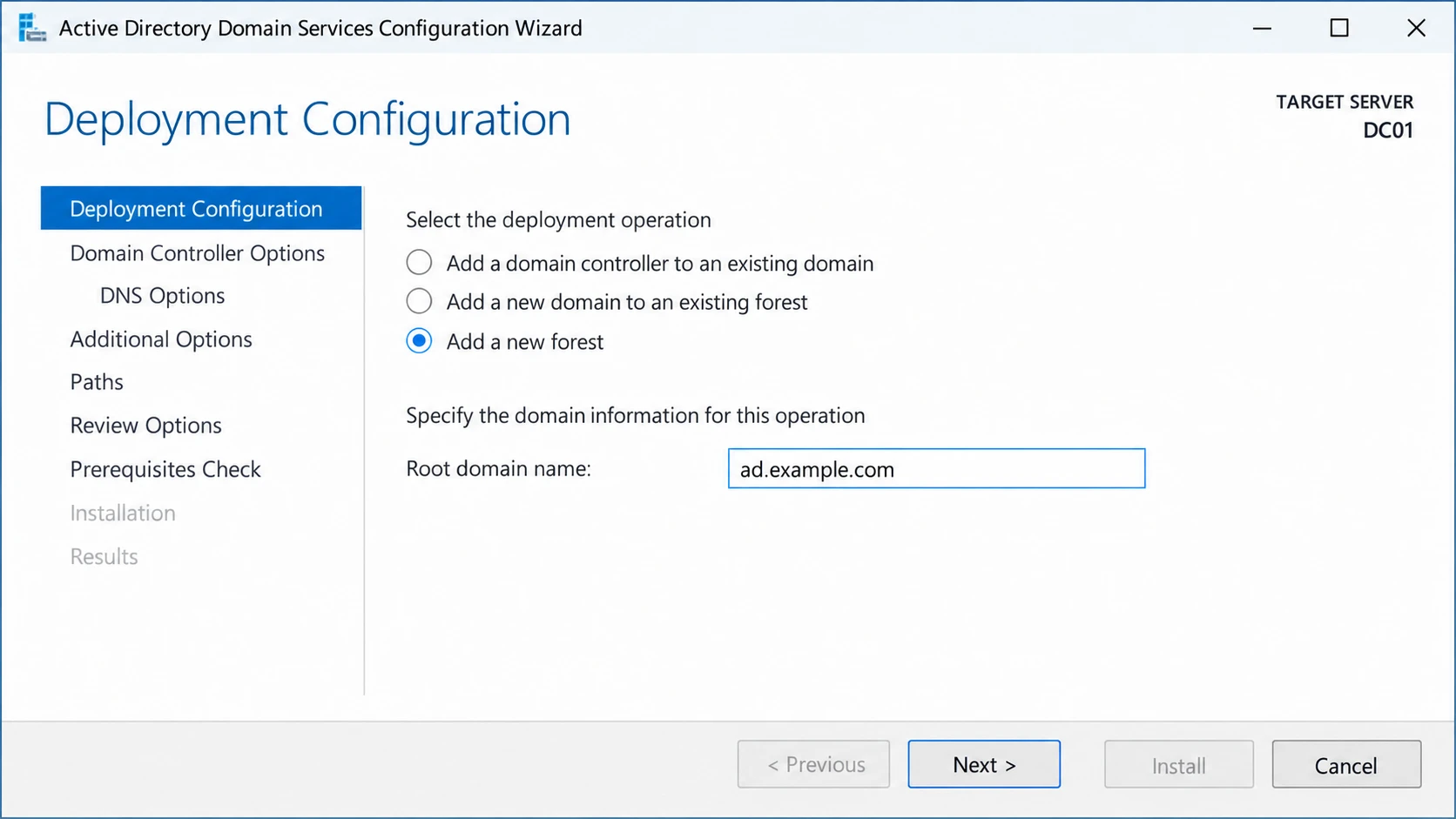Focus the Root domain name field

pos(936,468)
